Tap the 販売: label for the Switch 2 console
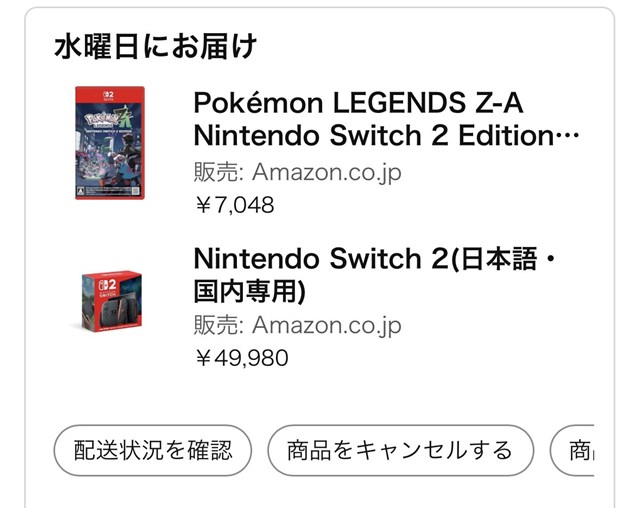Screen dimensions: 640x508 [x=217, y=325]
